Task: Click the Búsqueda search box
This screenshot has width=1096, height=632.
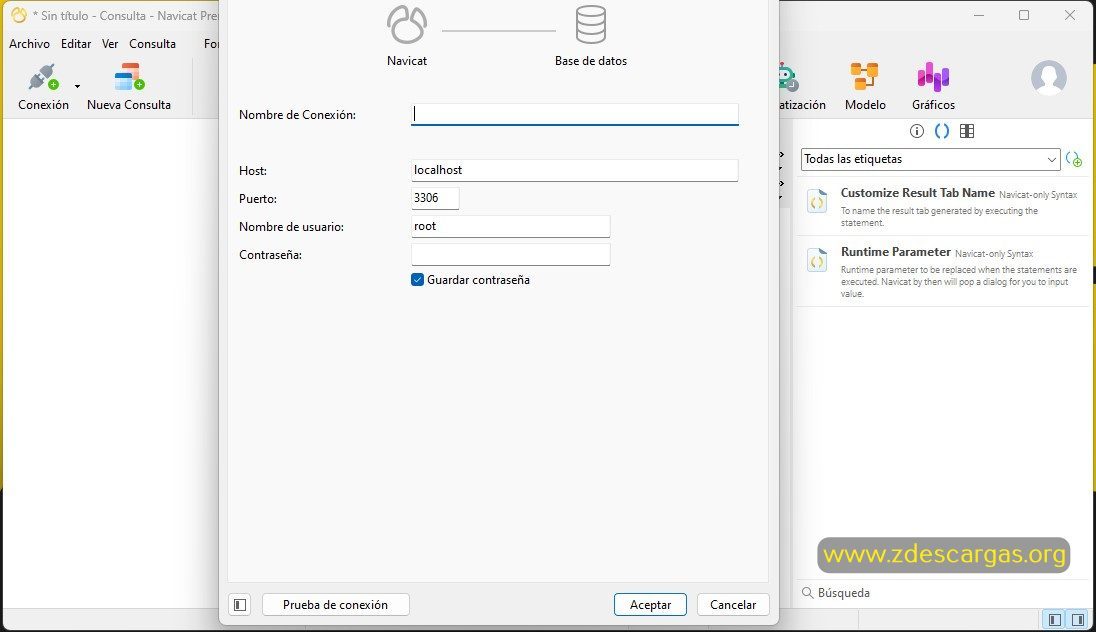Action: point(944,593)
